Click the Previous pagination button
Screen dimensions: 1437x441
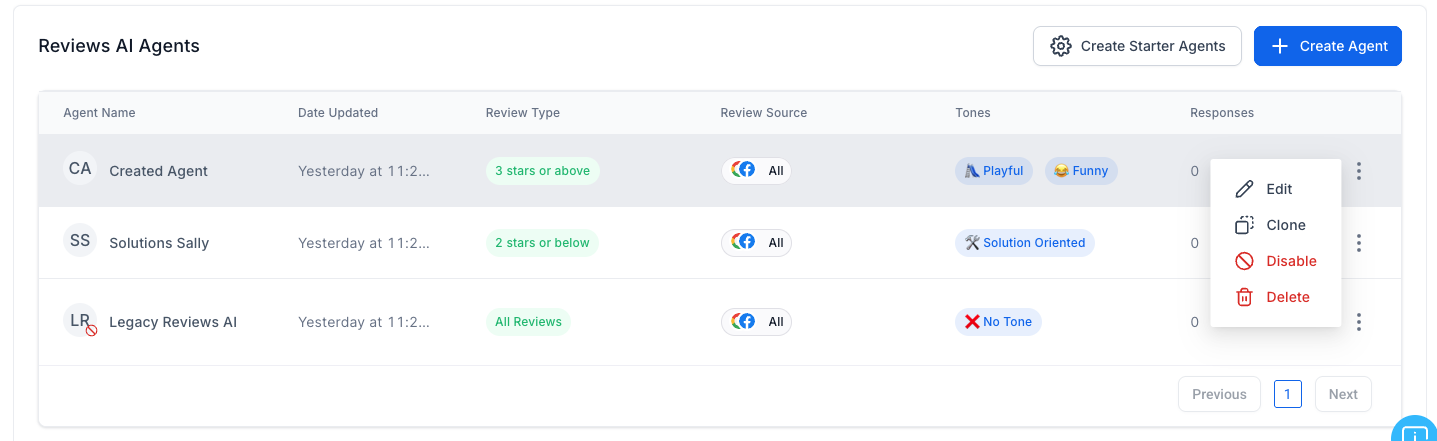[x=1219, y=394]
